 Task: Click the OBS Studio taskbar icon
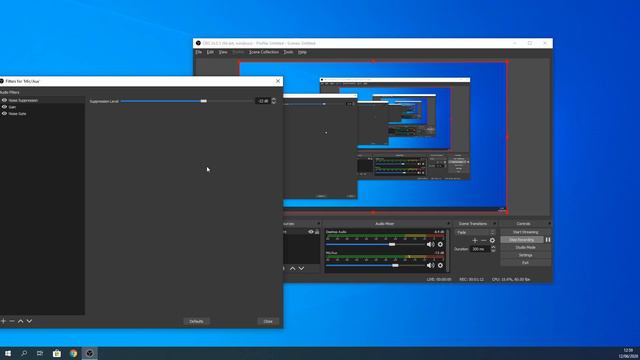[90, 353]
